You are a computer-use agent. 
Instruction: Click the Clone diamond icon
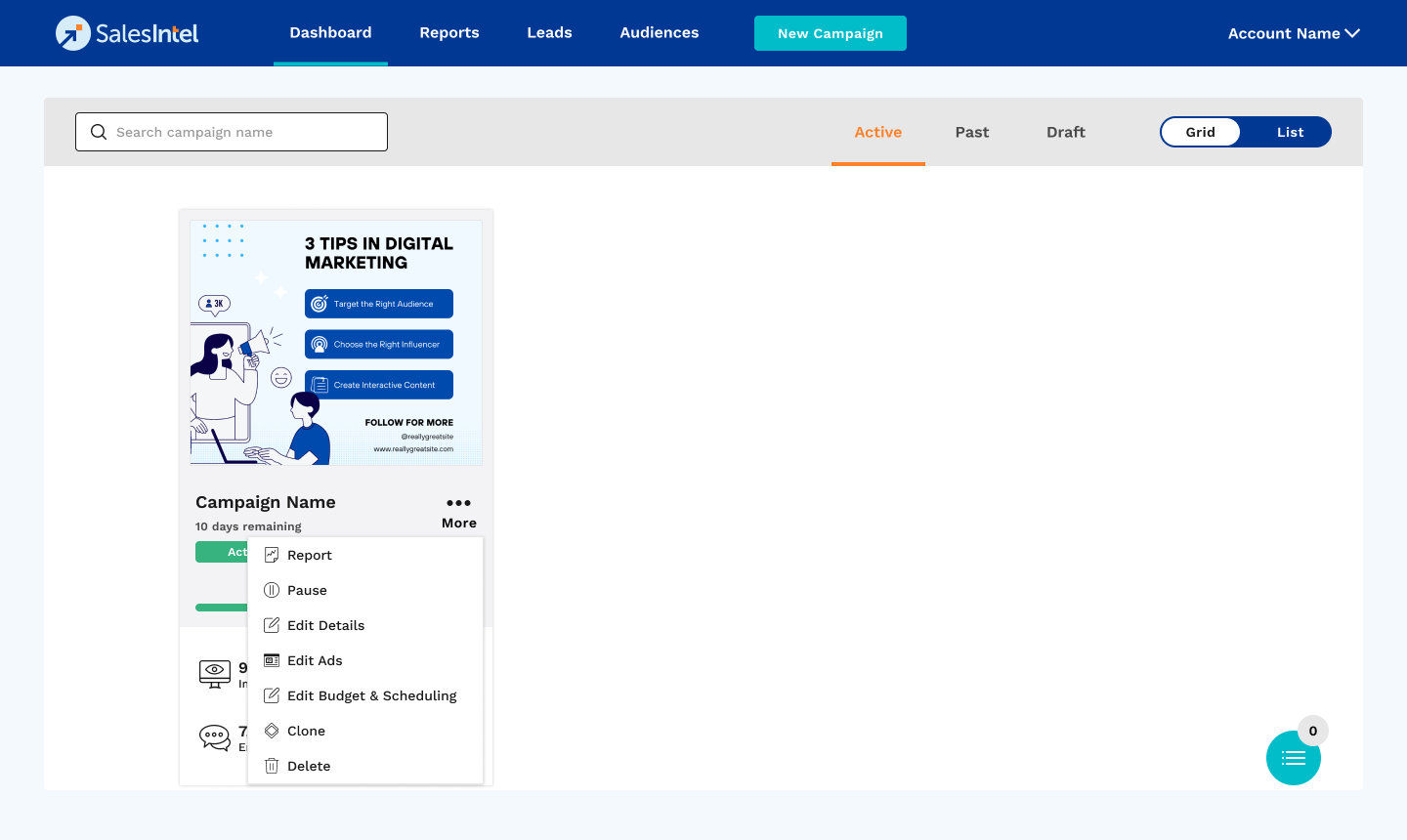[x=272, y=731]
